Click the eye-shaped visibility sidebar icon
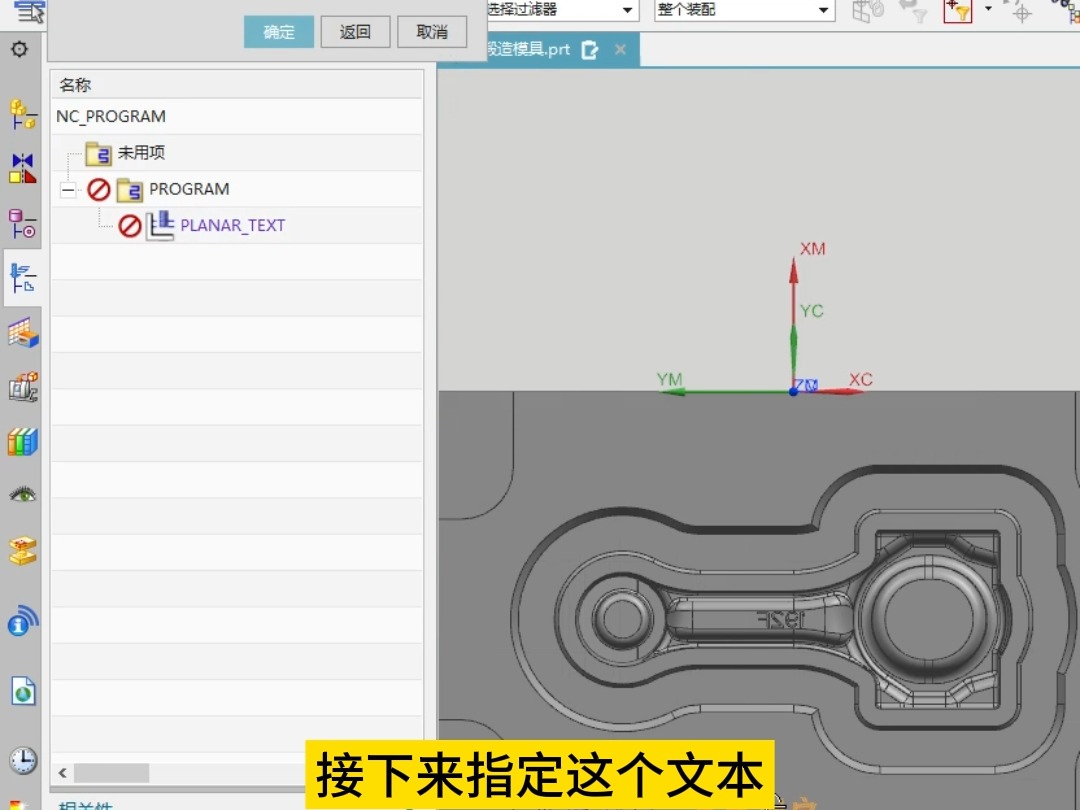 22,492
